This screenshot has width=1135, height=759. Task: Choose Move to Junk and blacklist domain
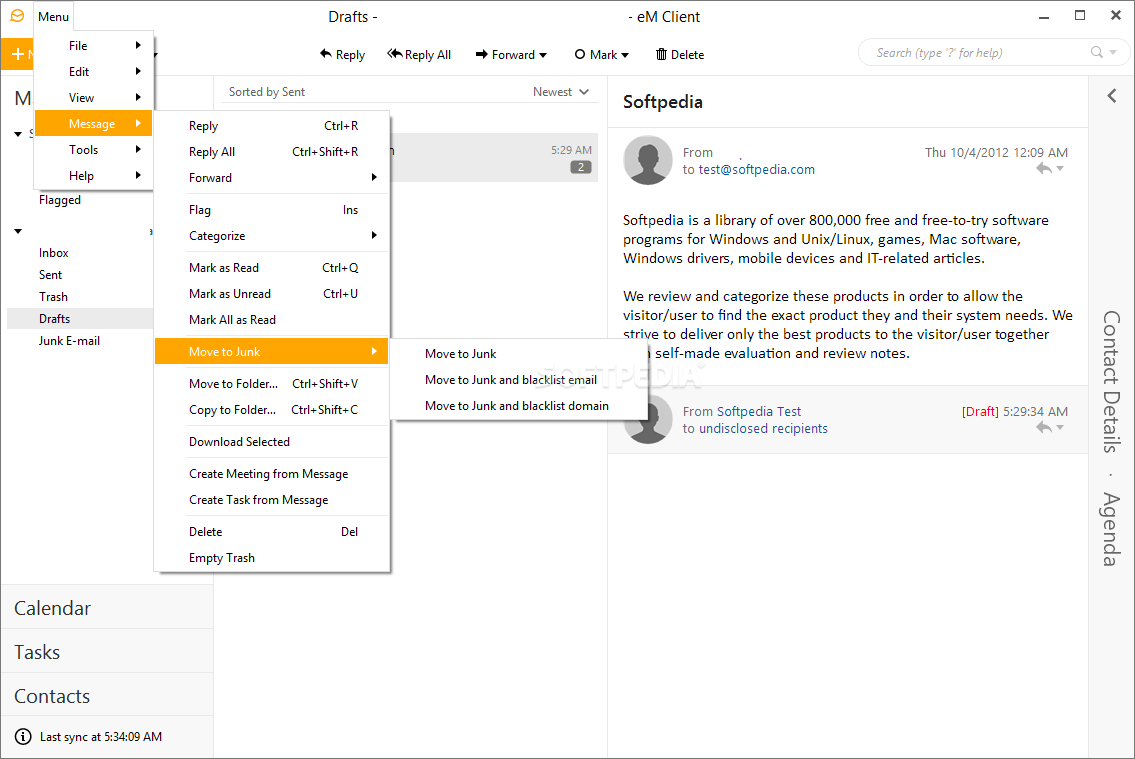click(x=518, y=406)
